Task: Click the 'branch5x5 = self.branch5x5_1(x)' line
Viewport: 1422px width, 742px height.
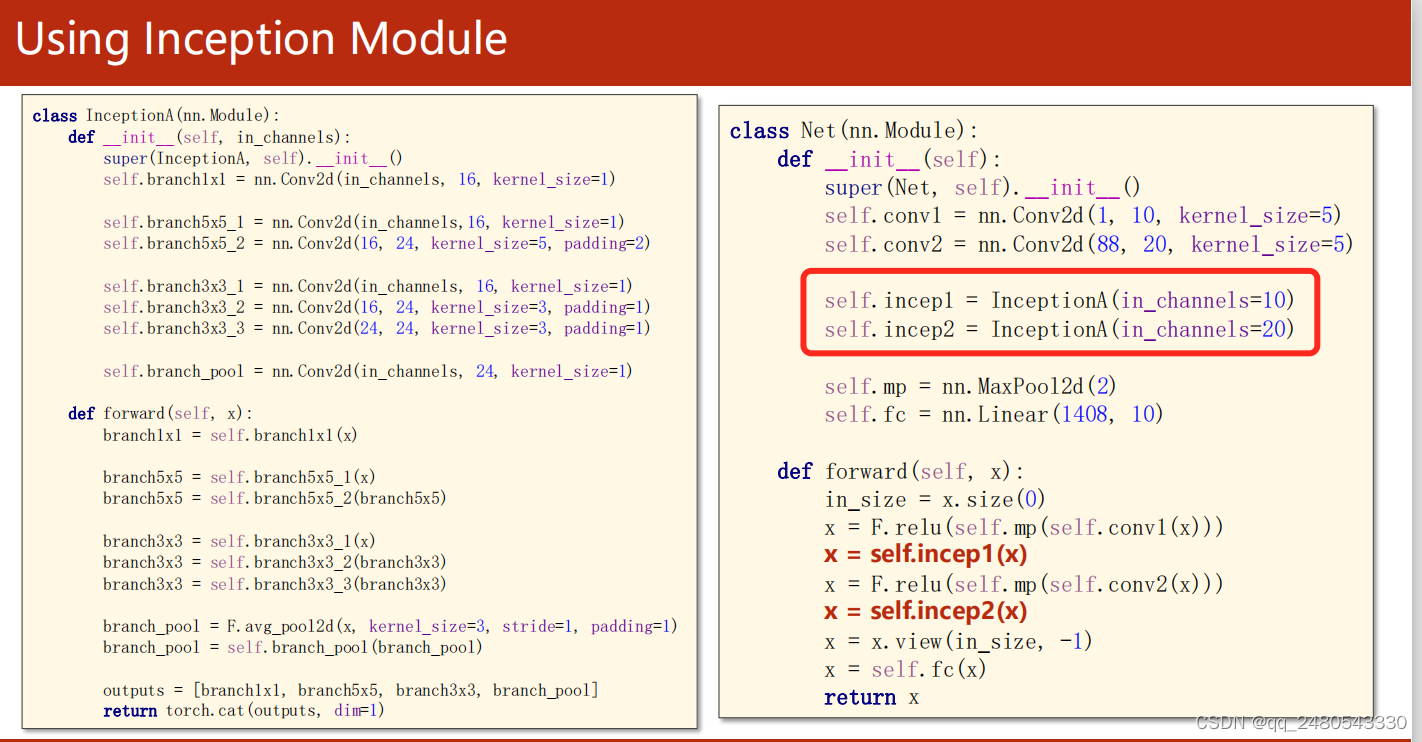Action: (239, 477)
